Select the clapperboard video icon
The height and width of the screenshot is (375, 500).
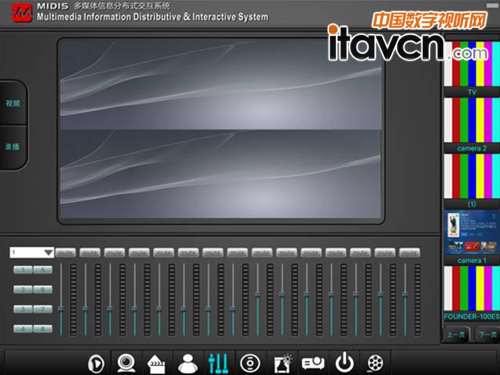(x=157, y=364)
